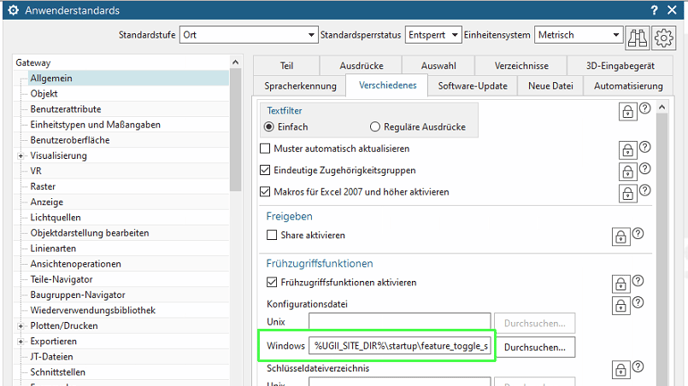This screenshot has width=688, height=386.
Task: Toggle the lock for Muster automatisch aktualisieren
Action: click(x=627, y=150)
